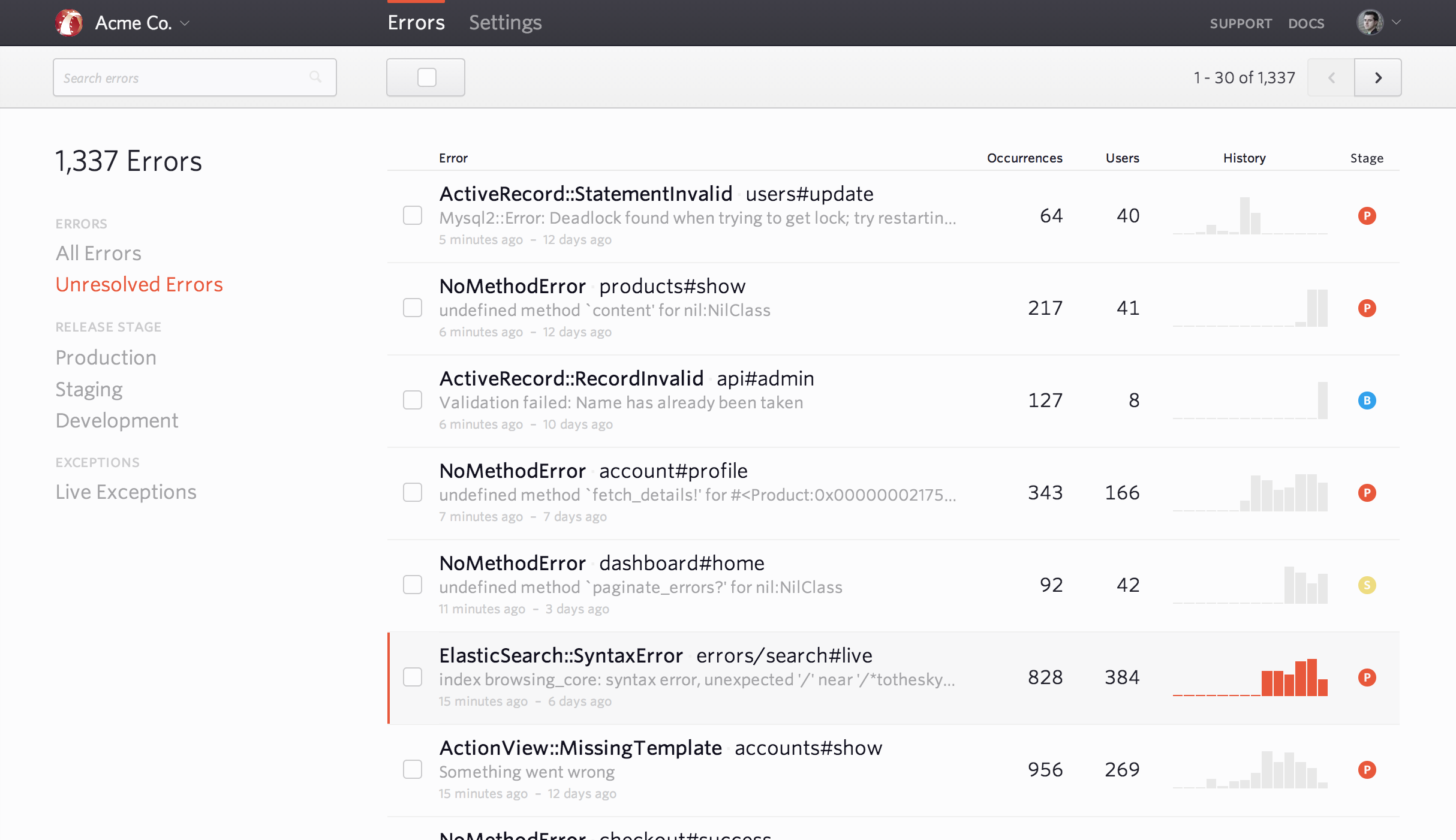Click the yellow S stage badge for dashboard#home
The width and height of the screenshot is (1456, 840).
[1367, 585]
